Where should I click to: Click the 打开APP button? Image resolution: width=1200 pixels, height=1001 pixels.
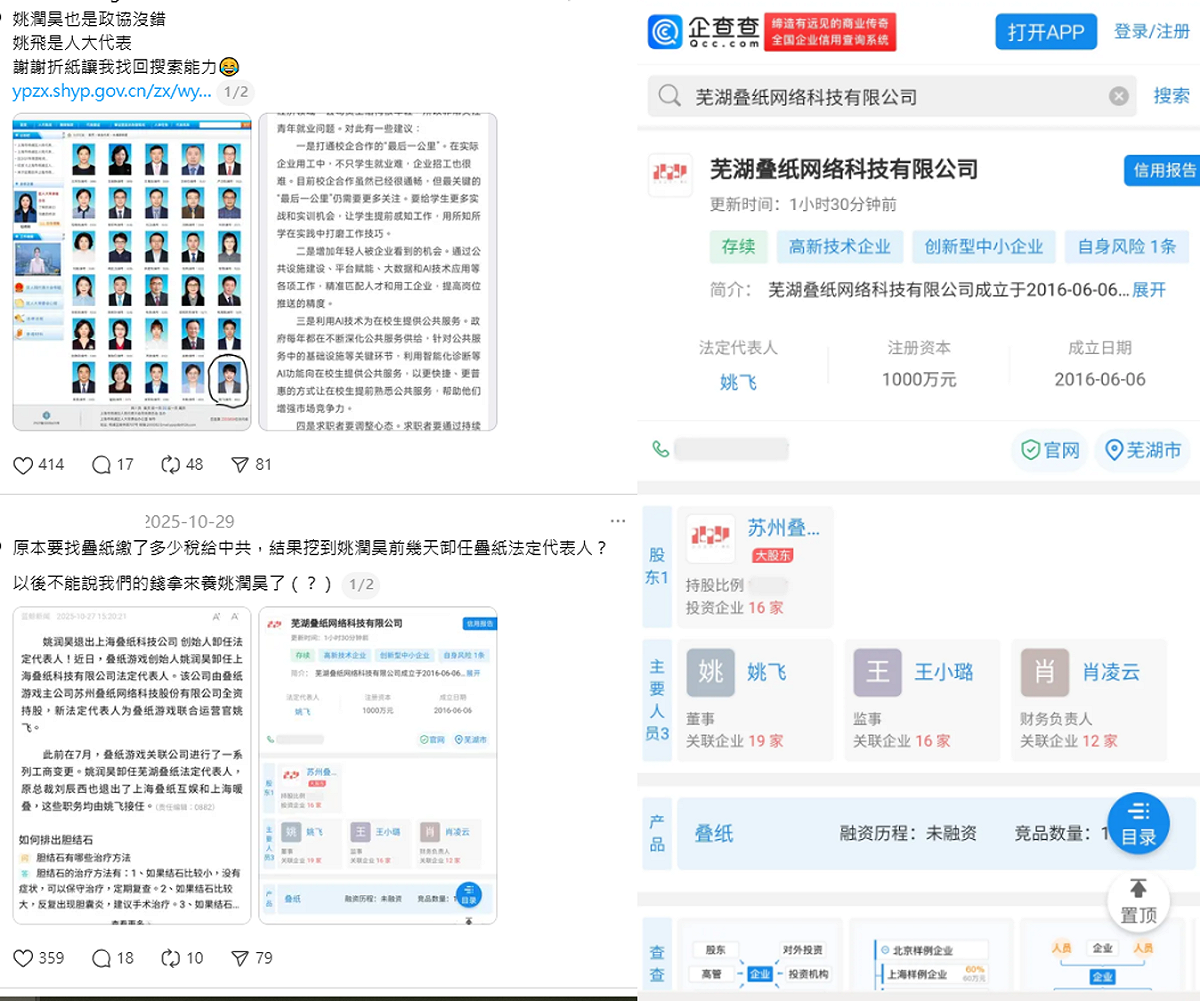coord(1046,31)
